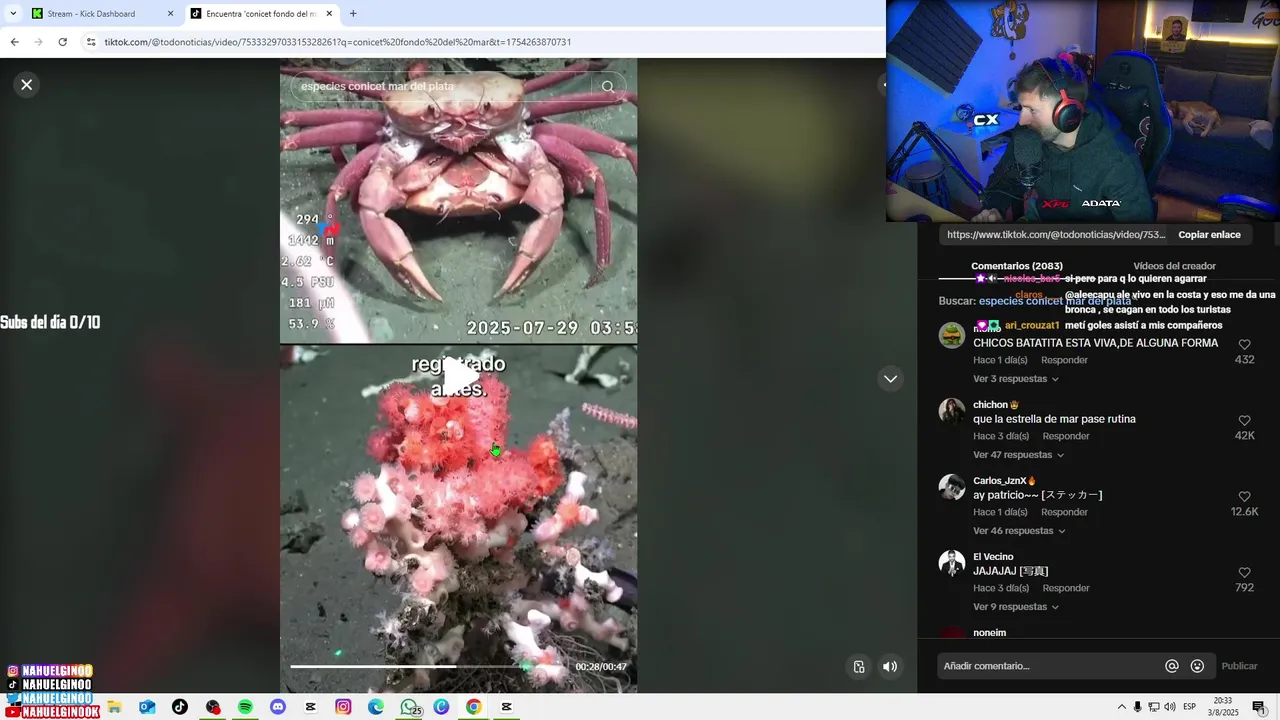The width and height of the screenshot is (1280, 720).
Task: Open the browser tab search dropdown
Action: [x=12, y=14]
